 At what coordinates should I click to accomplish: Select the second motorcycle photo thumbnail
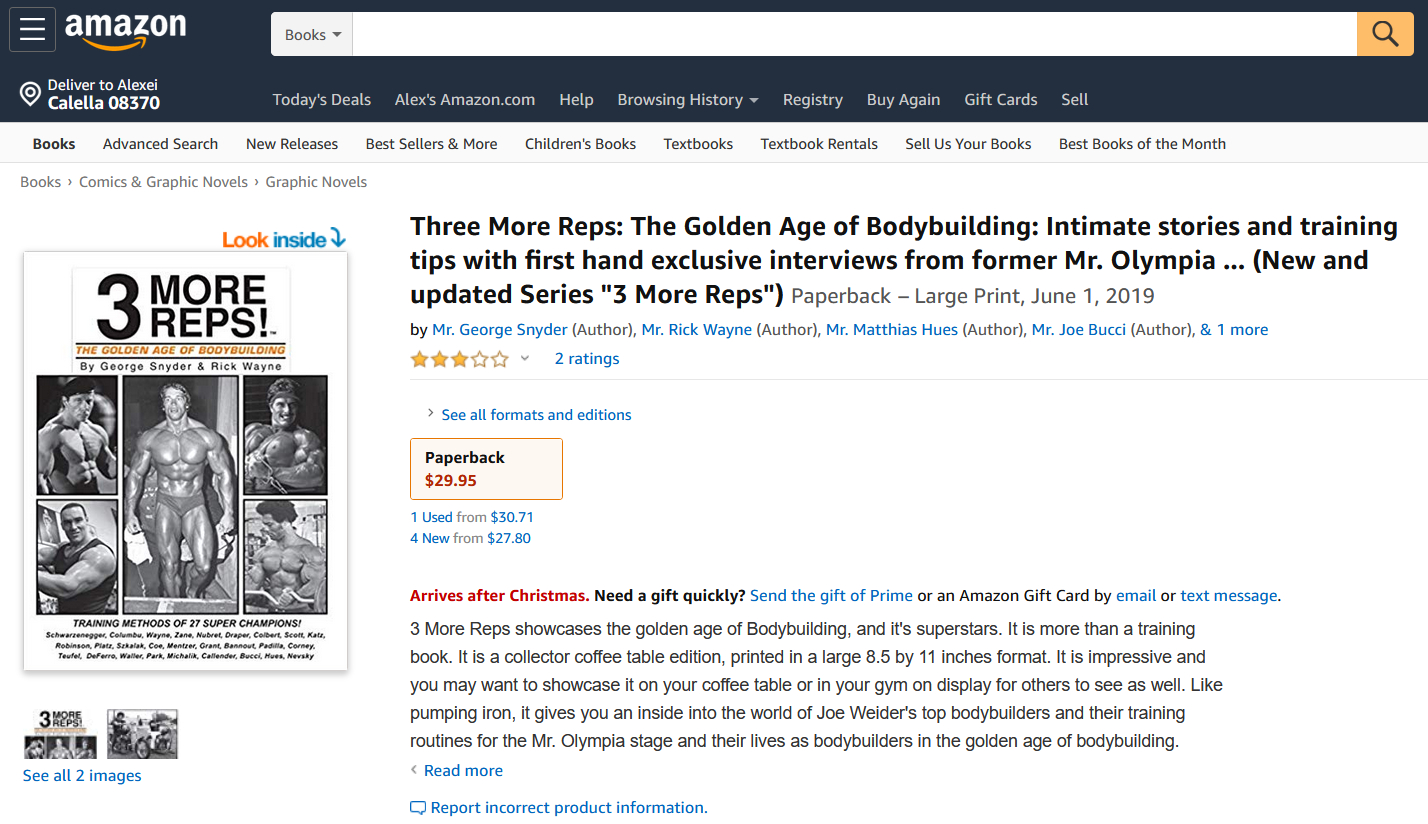pyautogui.click(x=142, y=734)
